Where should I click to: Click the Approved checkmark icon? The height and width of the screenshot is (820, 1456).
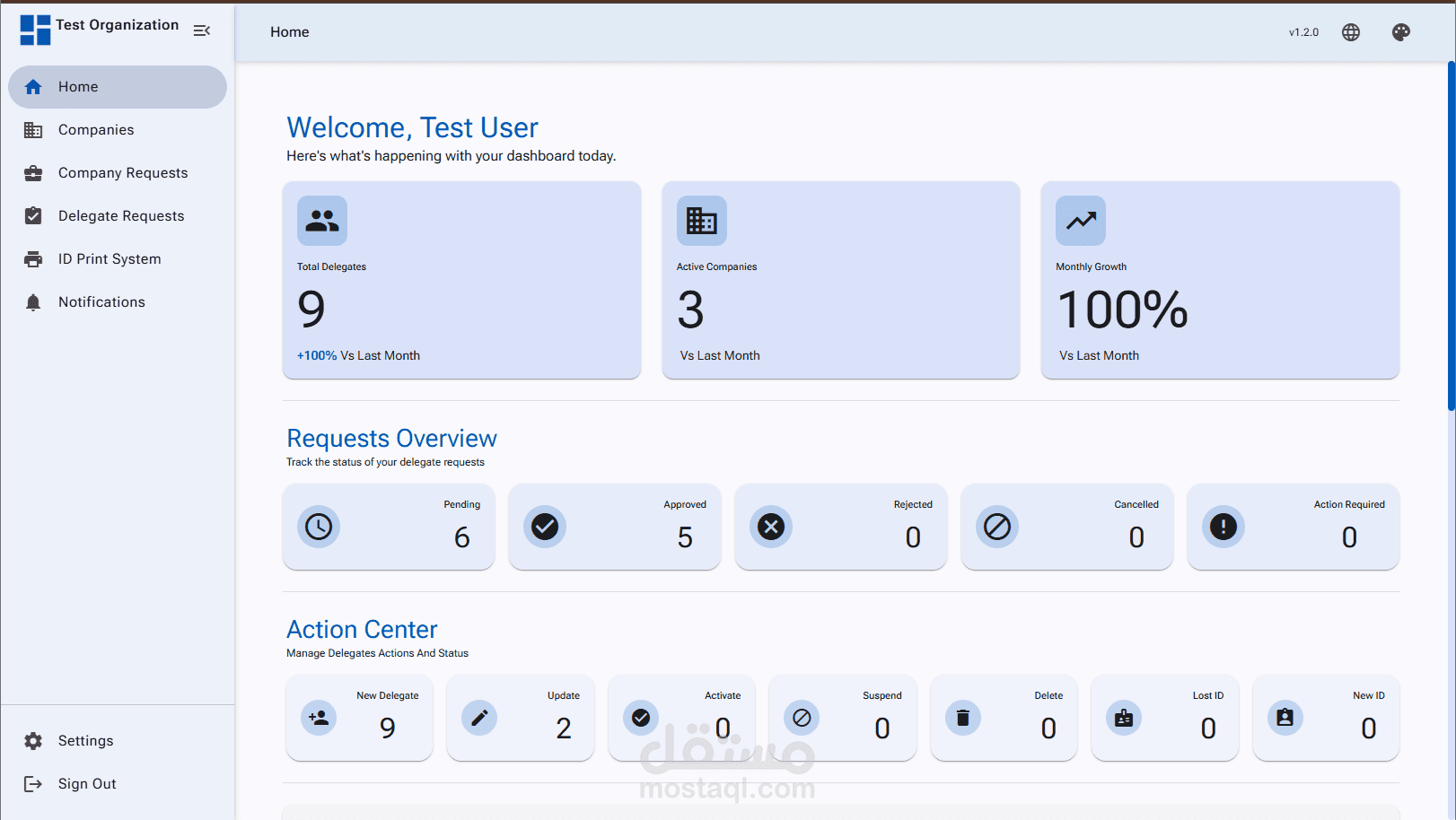[x=545, y=527]
